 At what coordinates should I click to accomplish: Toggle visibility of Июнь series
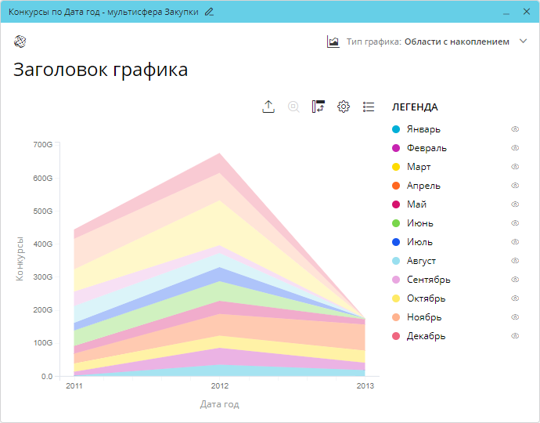pos(515,223)
